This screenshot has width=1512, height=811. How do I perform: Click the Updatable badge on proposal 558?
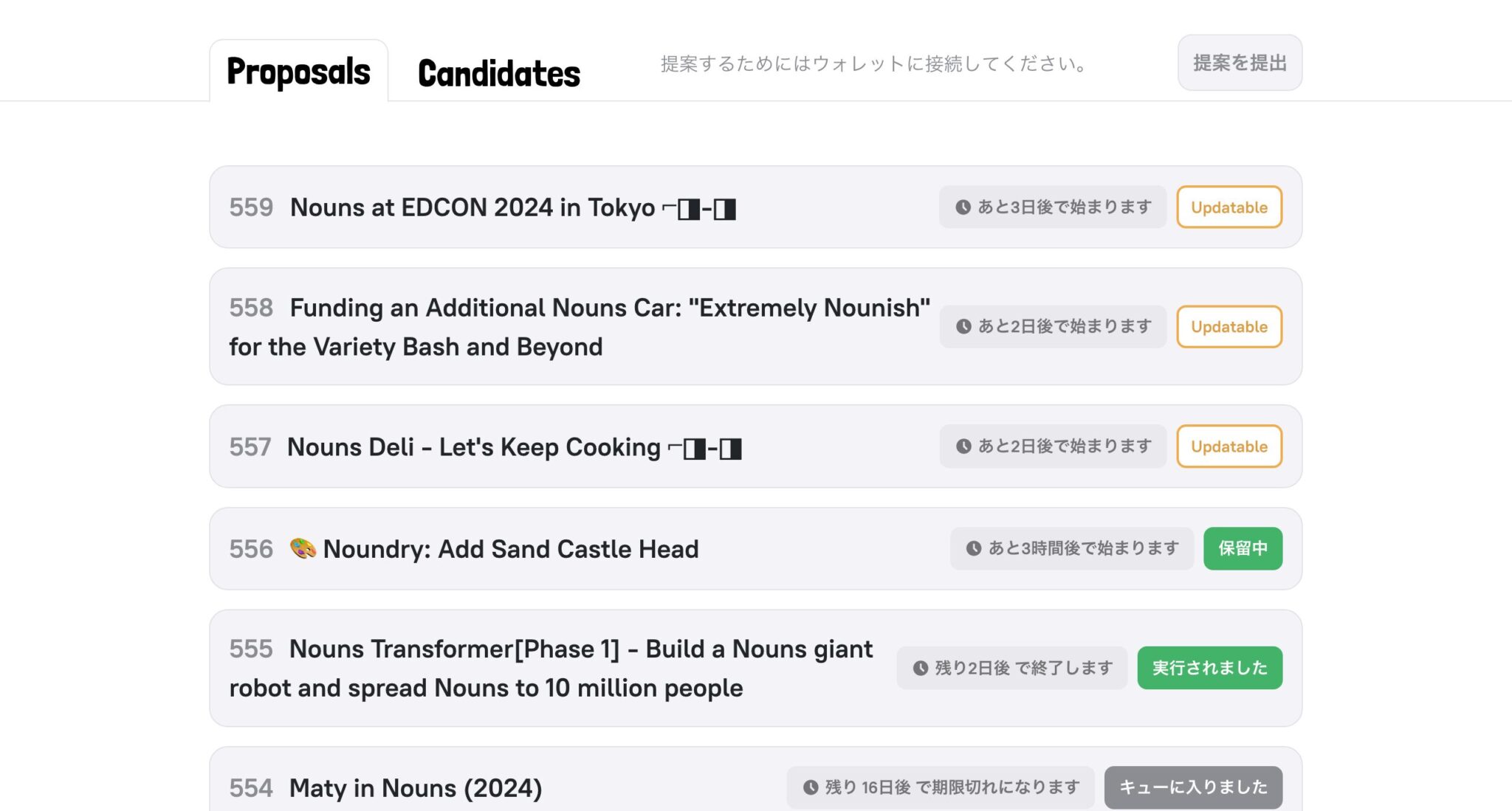coord(1228,326)
